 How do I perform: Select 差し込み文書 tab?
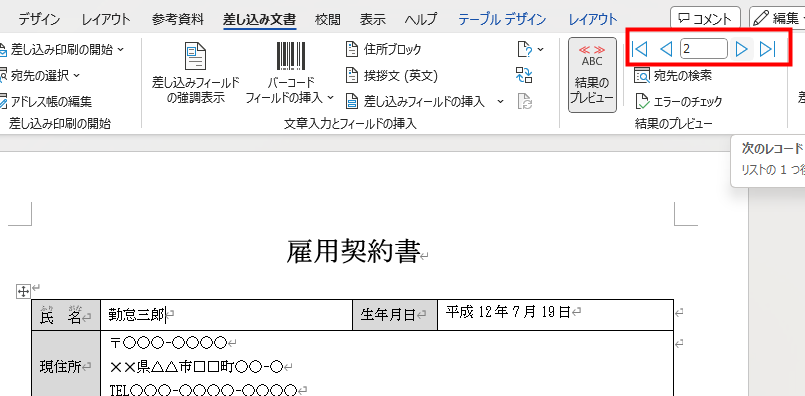click(260, 20)
